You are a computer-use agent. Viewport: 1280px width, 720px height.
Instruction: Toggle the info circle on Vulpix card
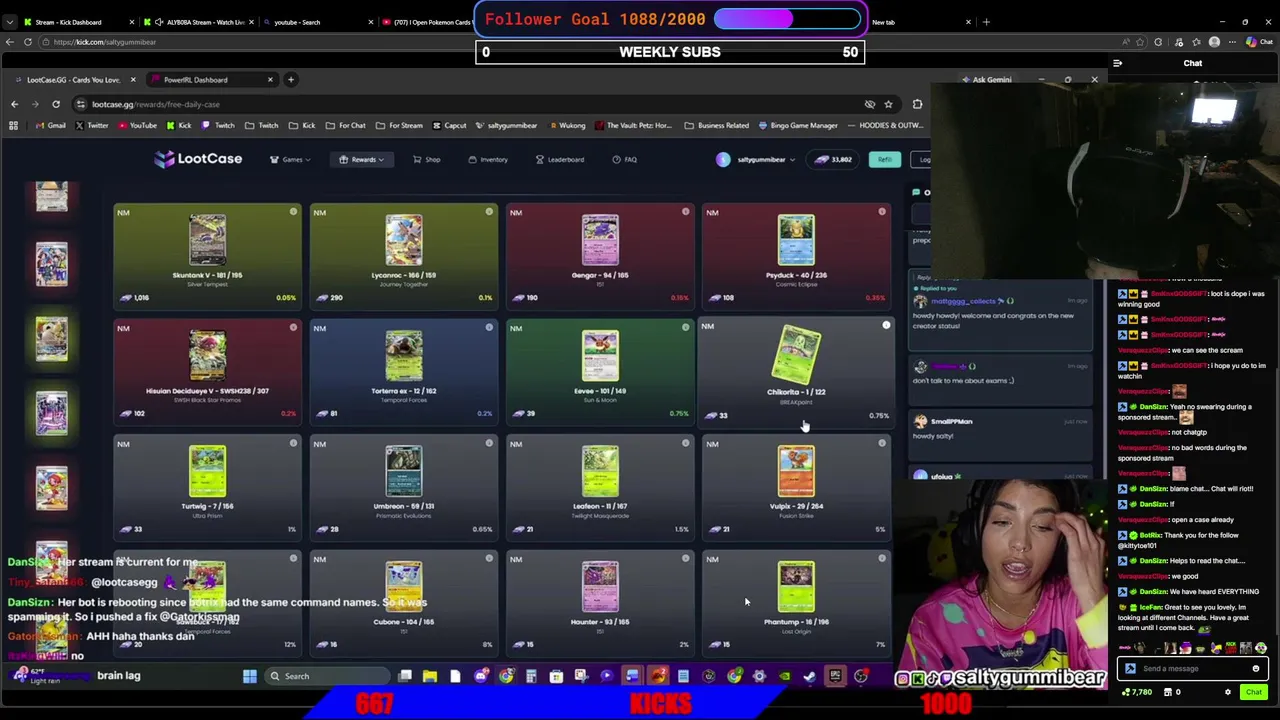click(x=882, y=443)
